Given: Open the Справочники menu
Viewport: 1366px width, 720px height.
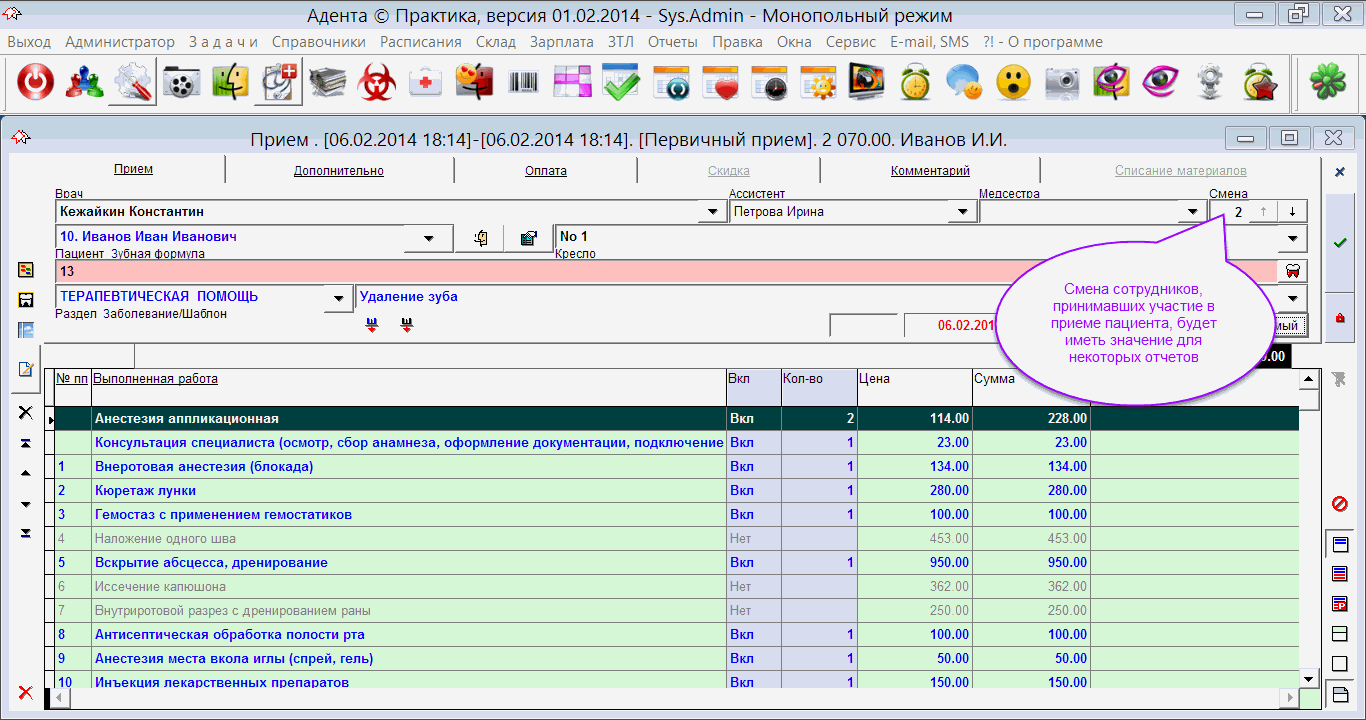Looking at the screenshot, I should 318,42.
